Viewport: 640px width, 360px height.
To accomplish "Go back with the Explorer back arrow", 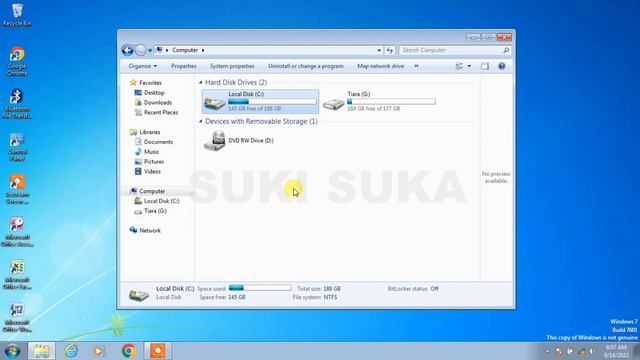I will pos(127,50).
